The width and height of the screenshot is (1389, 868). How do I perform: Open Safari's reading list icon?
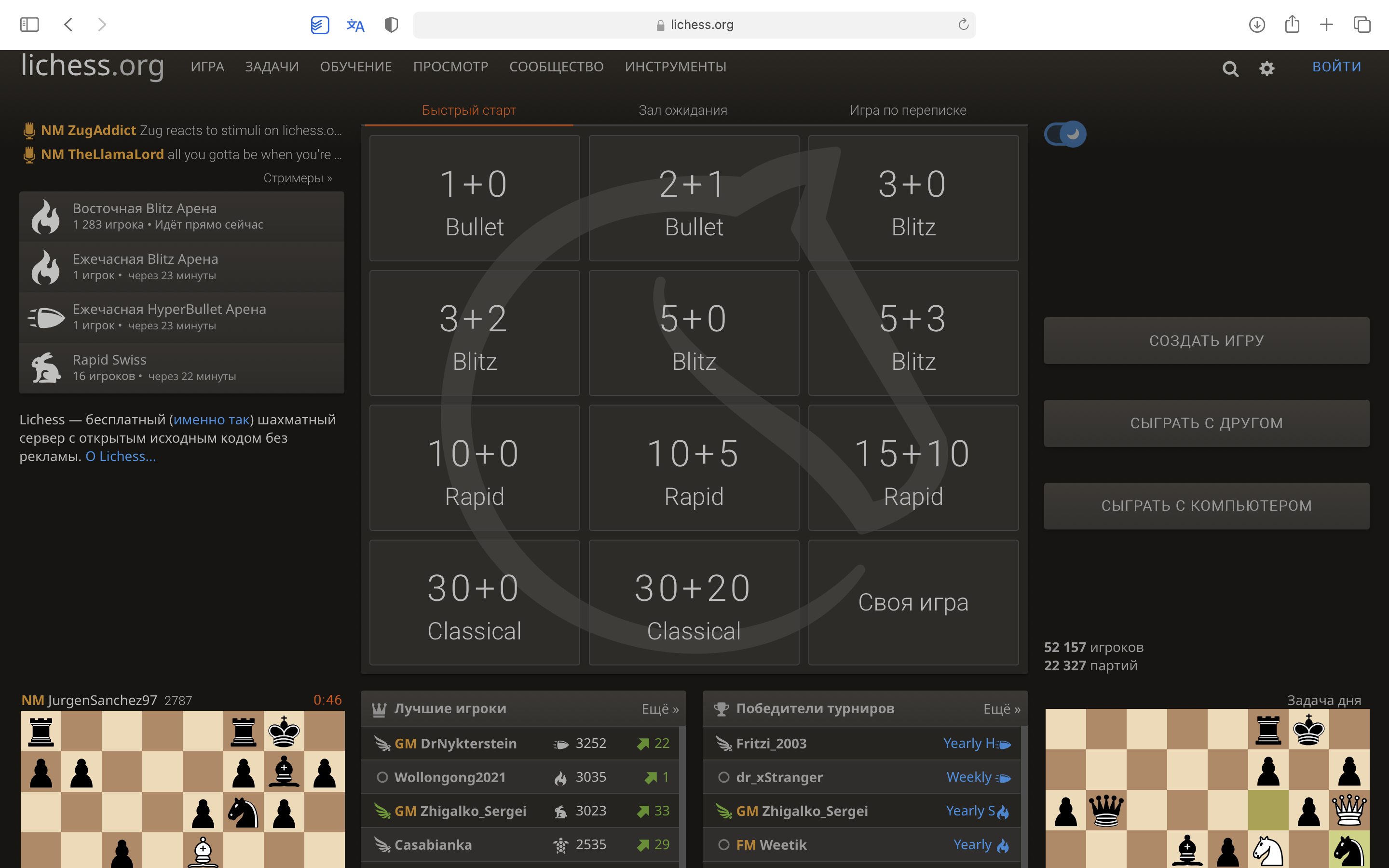[320, 25]
